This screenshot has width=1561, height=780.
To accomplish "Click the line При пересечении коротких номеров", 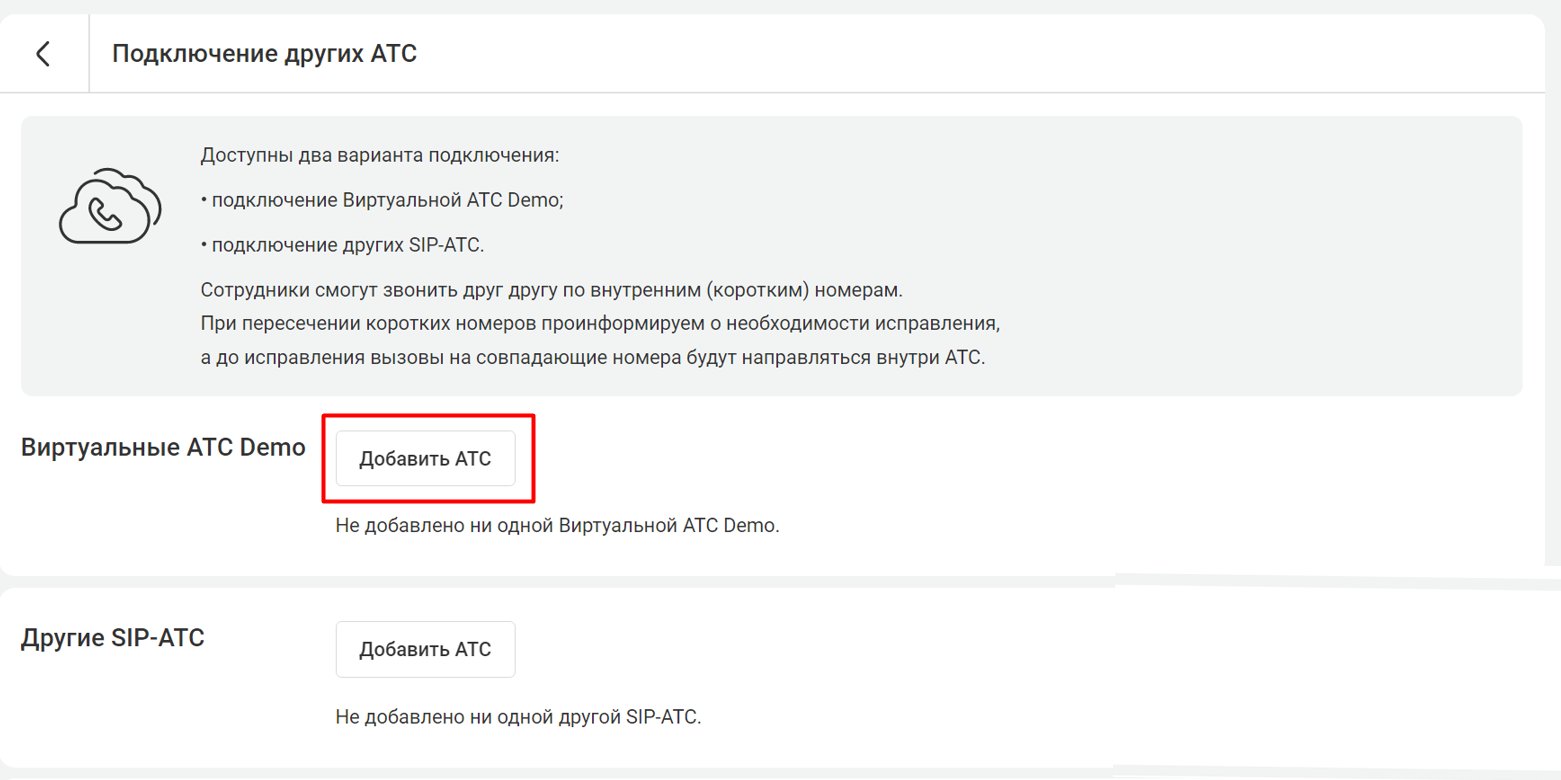I will [x=600, y=324].
